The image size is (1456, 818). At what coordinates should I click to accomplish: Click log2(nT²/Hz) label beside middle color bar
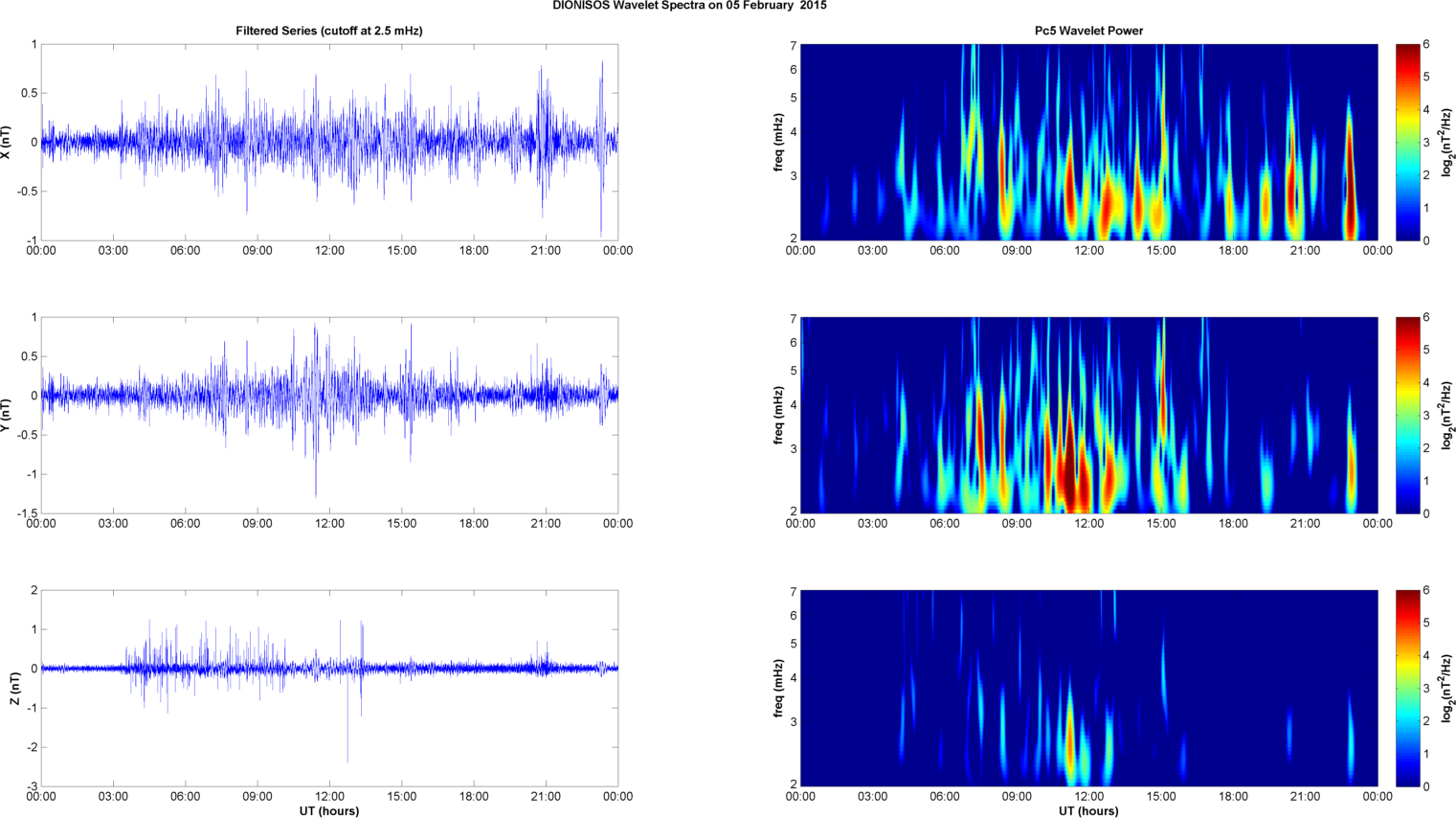click(1448, 416)
